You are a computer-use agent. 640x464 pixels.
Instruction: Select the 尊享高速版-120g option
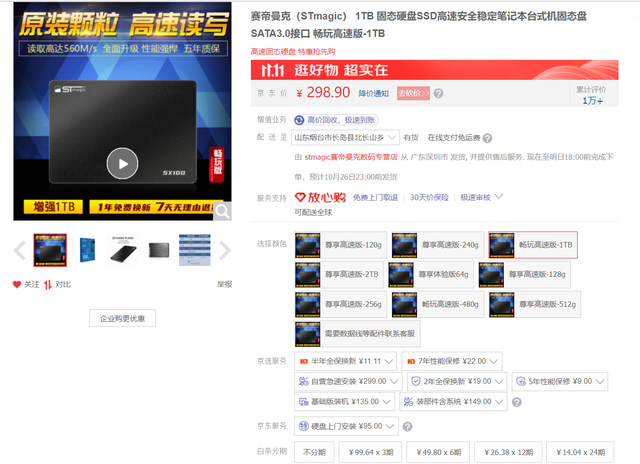pyautogui.click(x=340, y=245)
